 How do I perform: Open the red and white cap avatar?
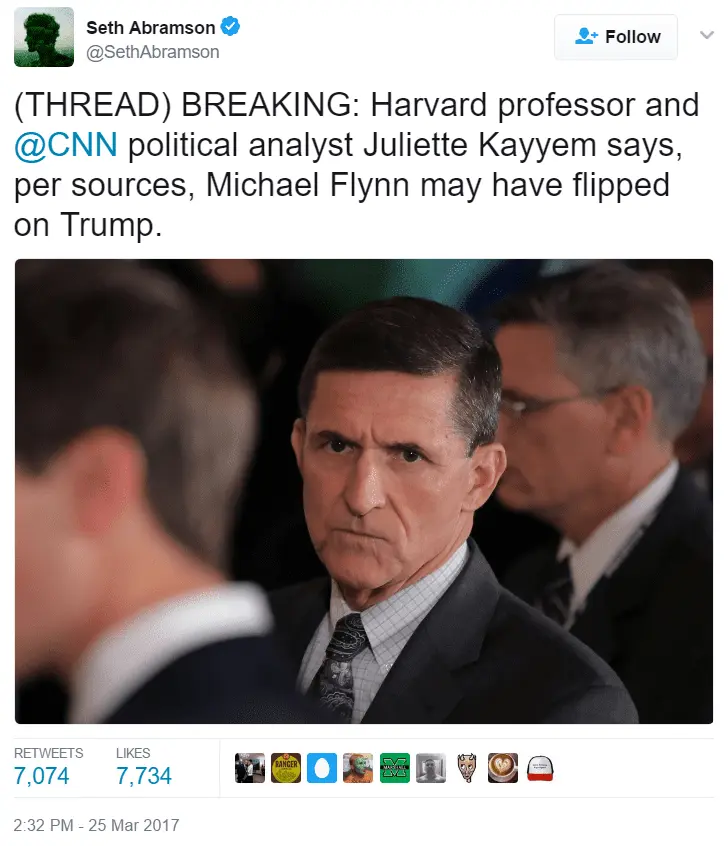539,768
